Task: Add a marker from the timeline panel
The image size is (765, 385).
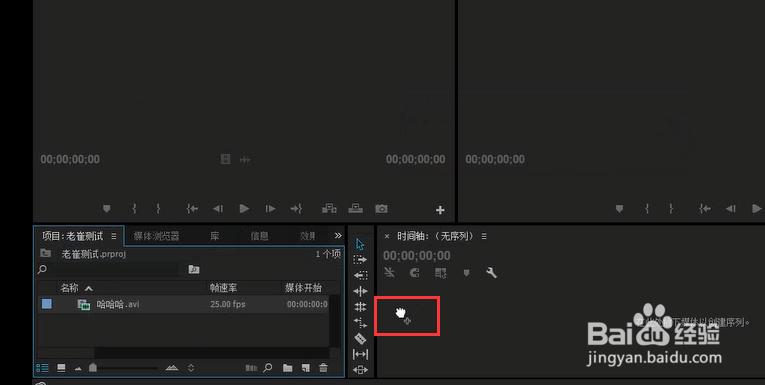Action: (x=466, y=273)
